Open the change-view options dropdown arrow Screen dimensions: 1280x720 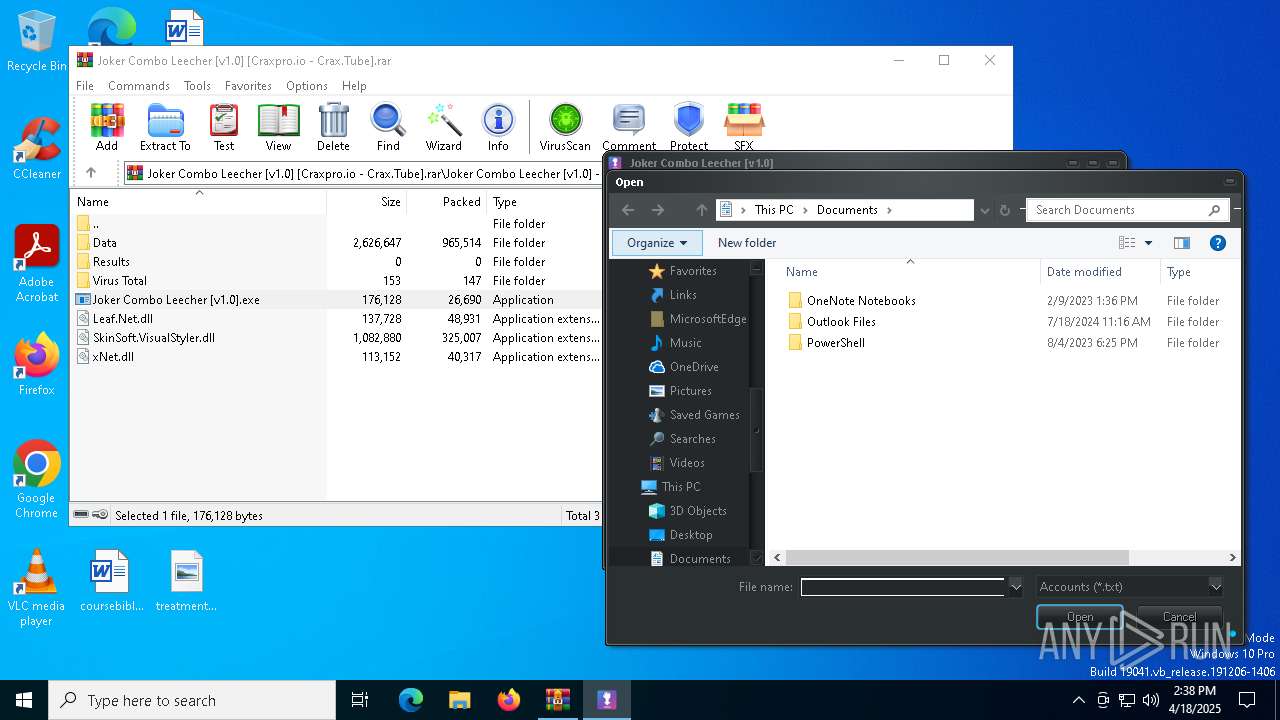tap(1148, 243)
